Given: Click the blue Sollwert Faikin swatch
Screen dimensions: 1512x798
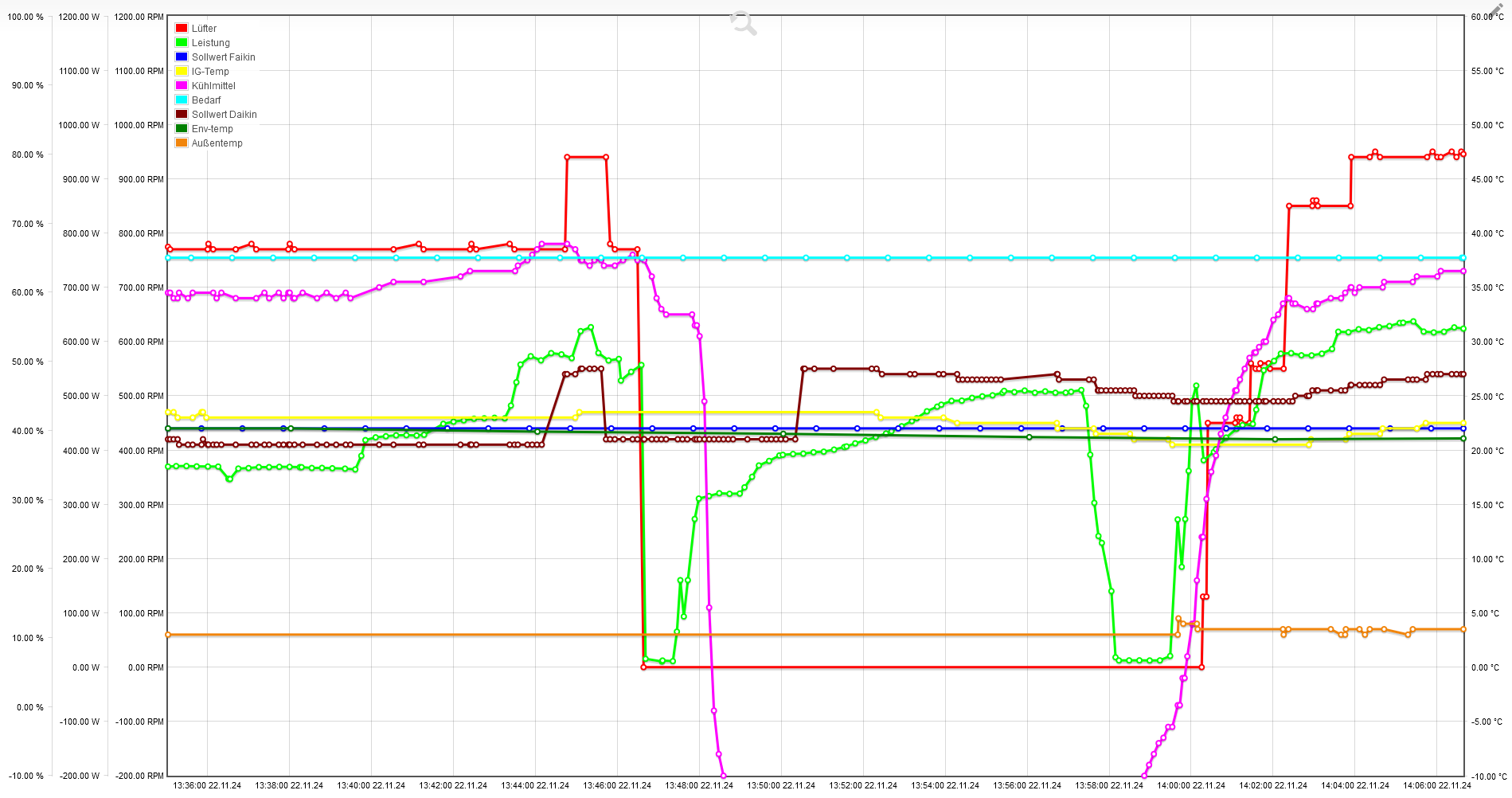Looking at the screenshot, I should tap(182, 57).
